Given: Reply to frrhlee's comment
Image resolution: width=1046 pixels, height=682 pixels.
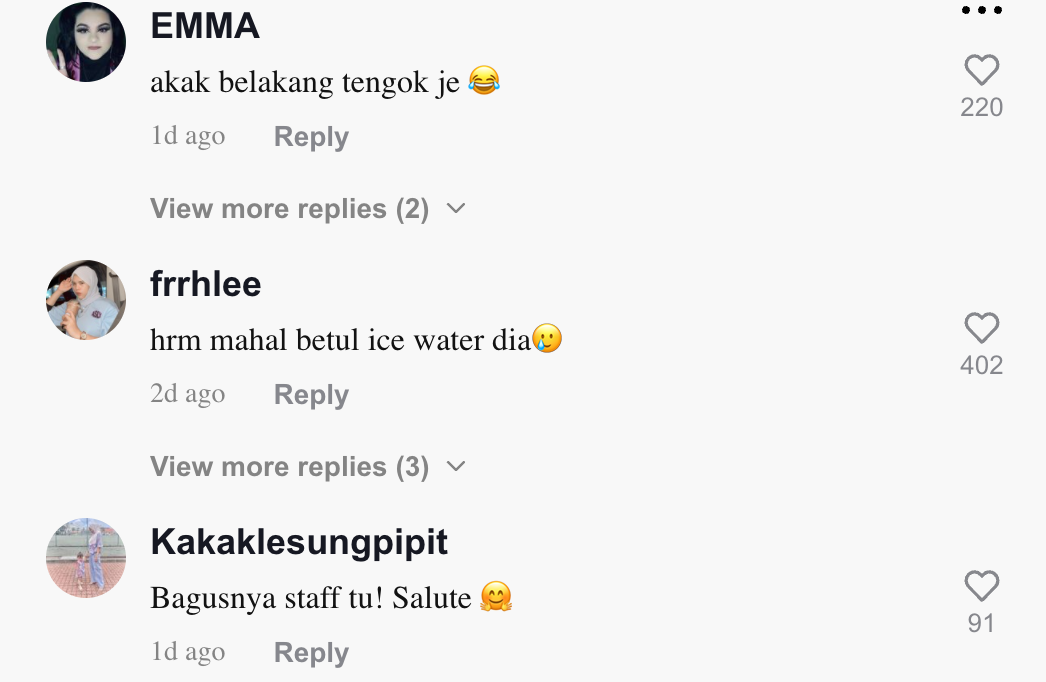Looking at the screenshot, I should point(311,395).
